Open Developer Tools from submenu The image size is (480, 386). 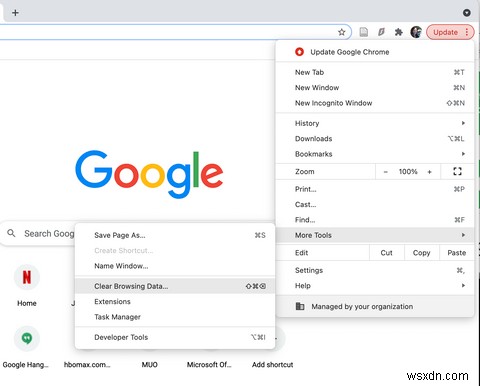click(x=175, y=337)
